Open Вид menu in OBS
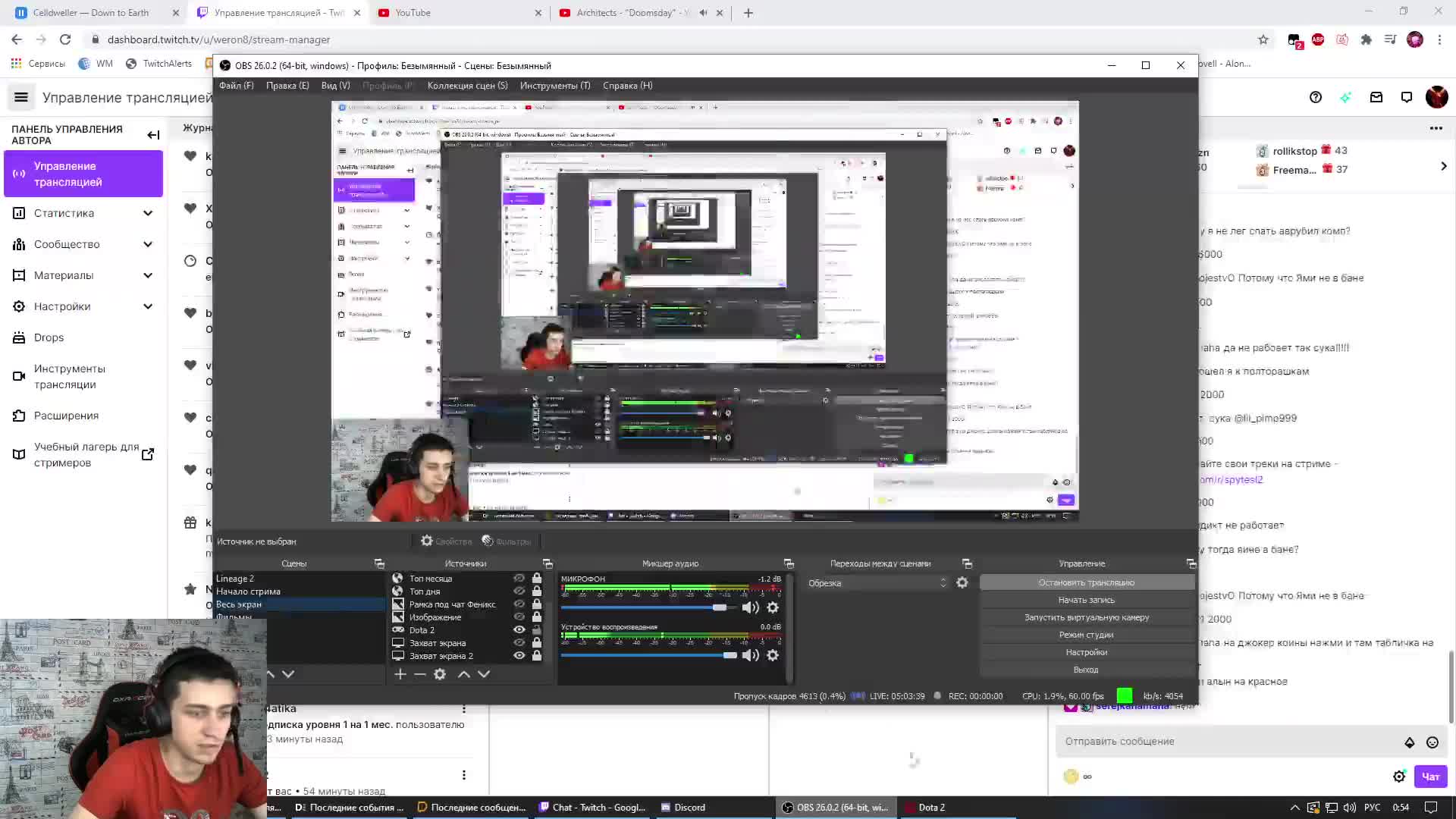 tap(335, 86)
